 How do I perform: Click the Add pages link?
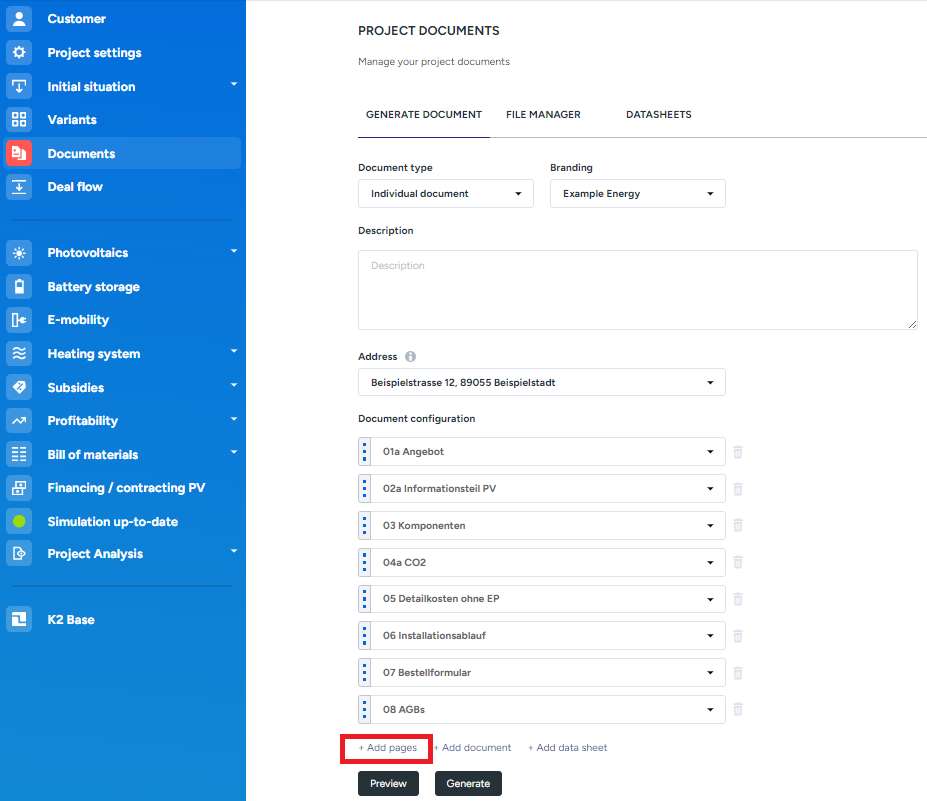click(x=388, y=748)
